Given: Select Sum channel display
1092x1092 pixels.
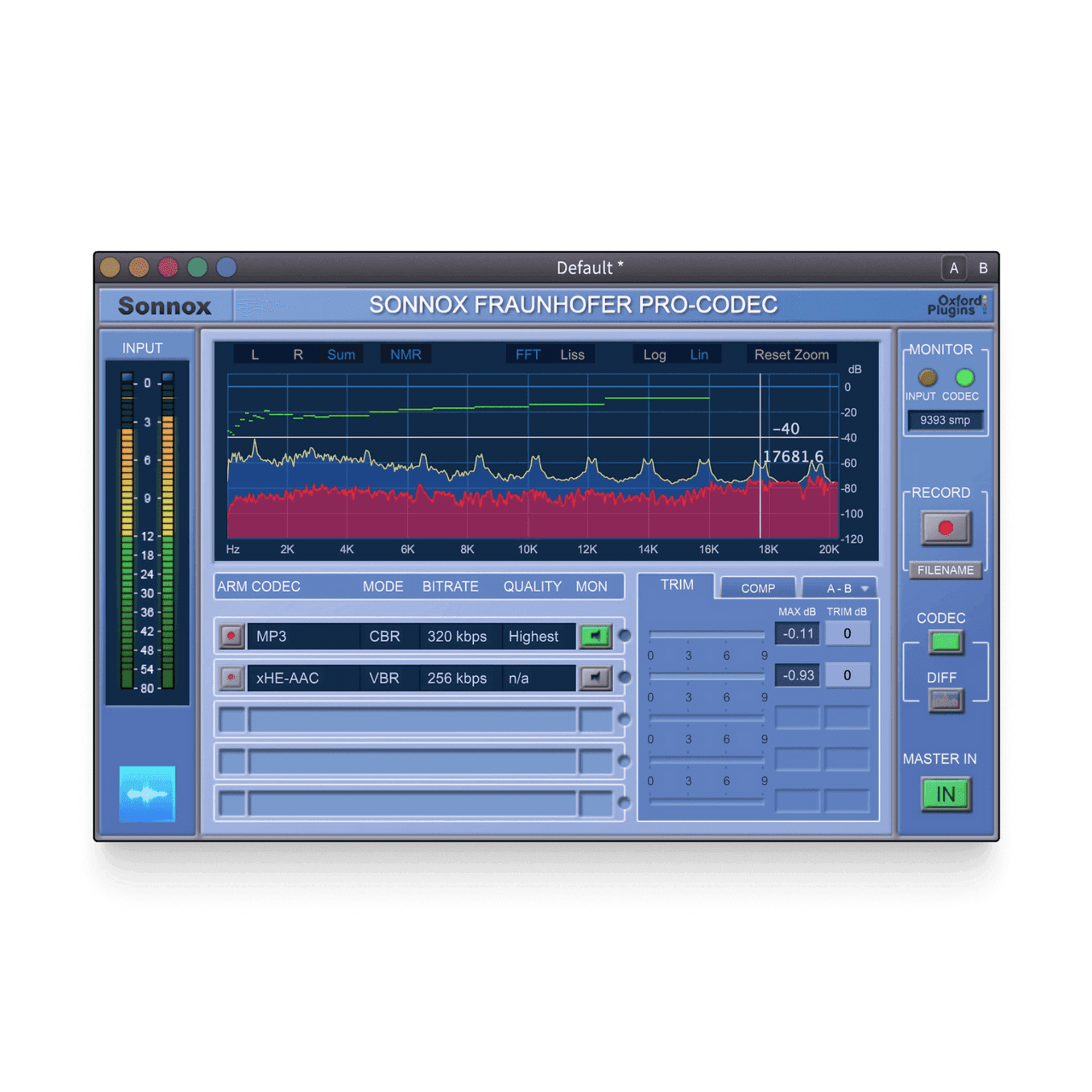Looking at the screenshot, I should coord(341,354).
